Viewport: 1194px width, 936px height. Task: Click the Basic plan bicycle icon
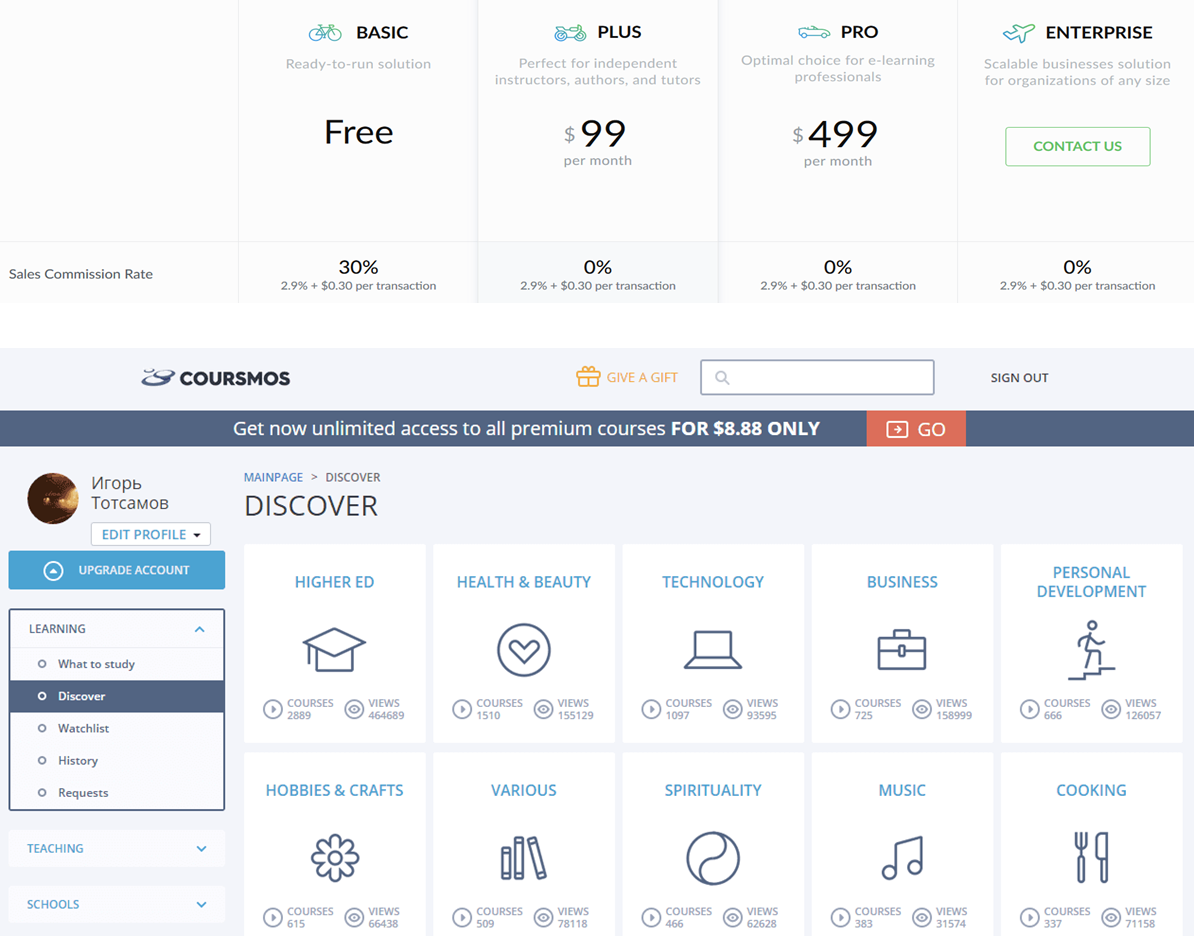[x=325, y=33]
